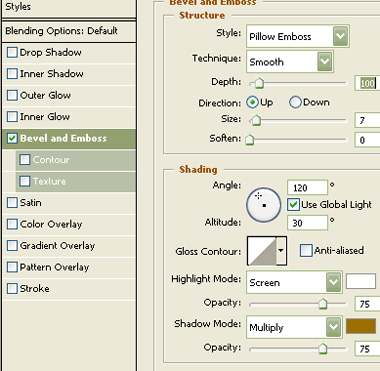Select the Inner Shadow list label
The height and width of the screenshot is (371, 380).
pos(51,74)
